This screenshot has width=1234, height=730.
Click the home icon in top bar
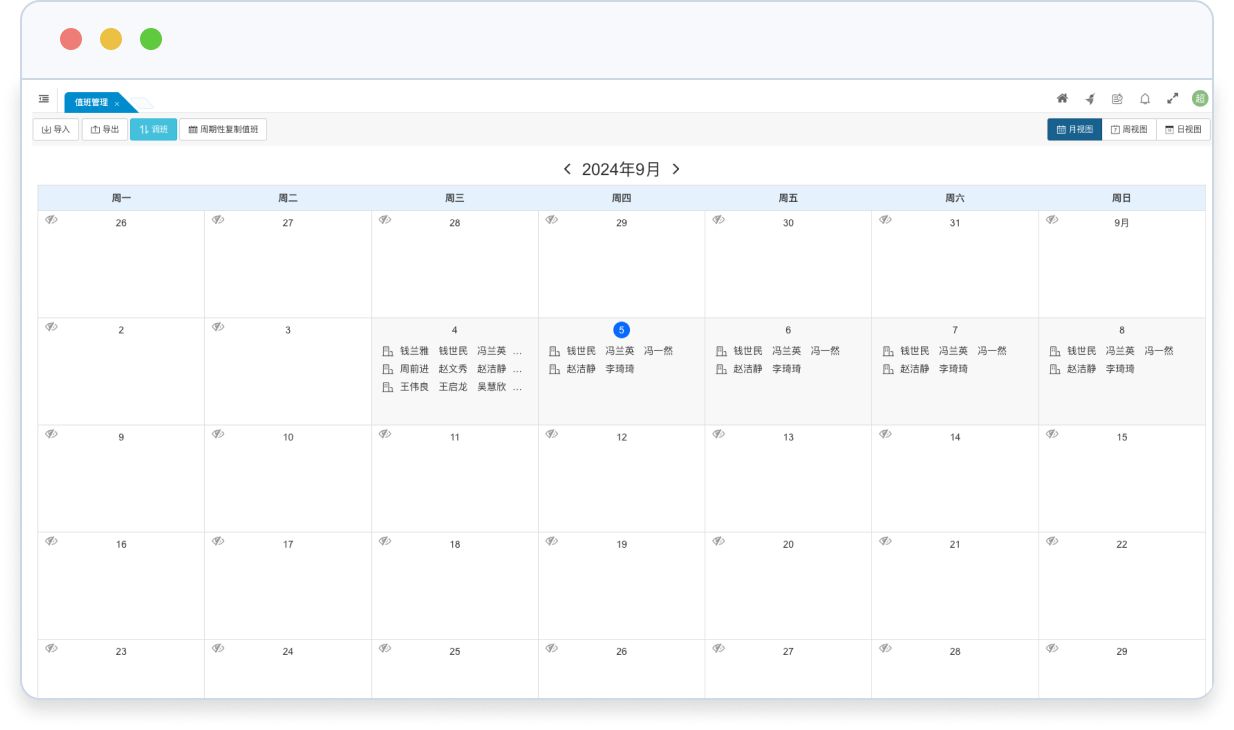[1062, 99]
